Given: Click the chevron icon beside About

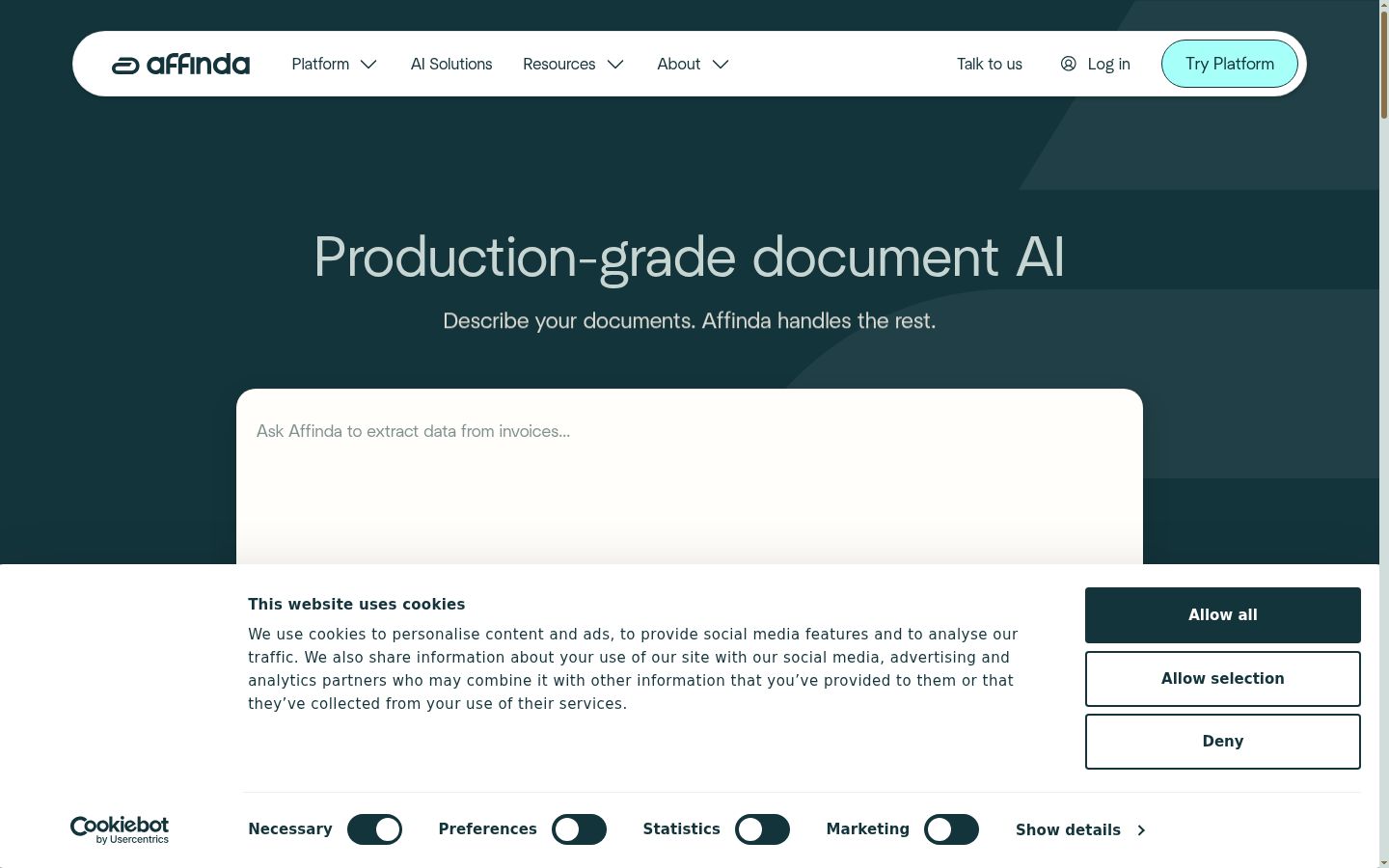Looking at the screenshot, I should pos(721,65).
